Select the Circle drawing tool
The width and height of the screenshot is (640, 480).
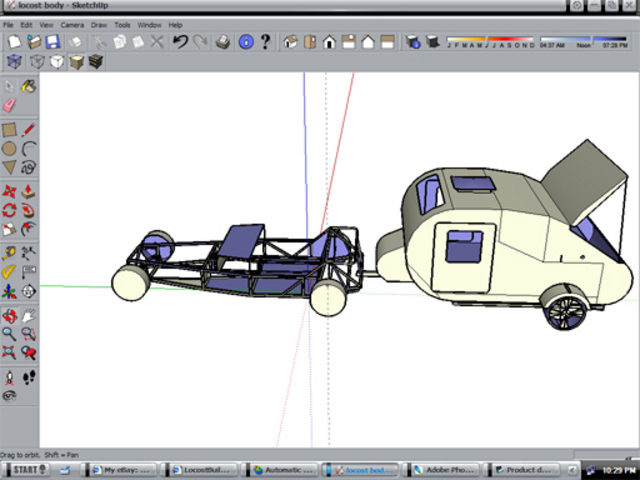pyautogui.click(x=9, y=149)
